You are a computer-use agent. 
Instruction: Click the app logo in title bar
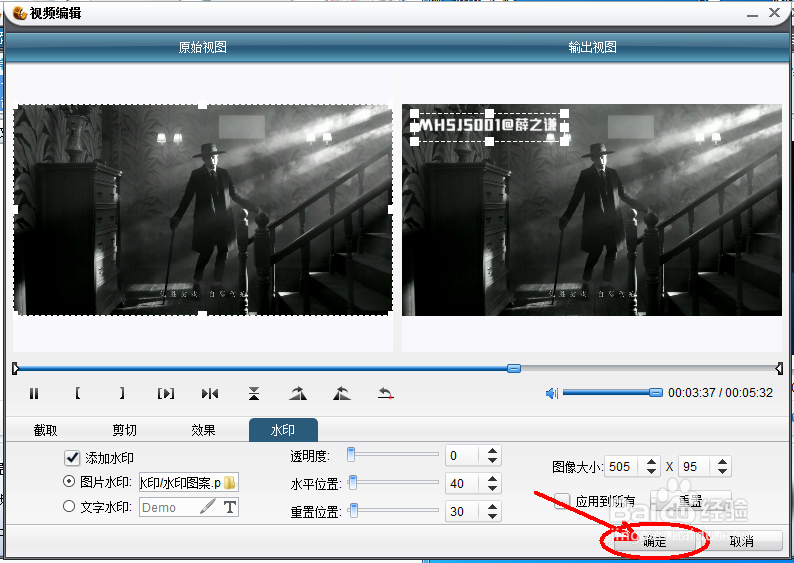click(x=19, y=13)
